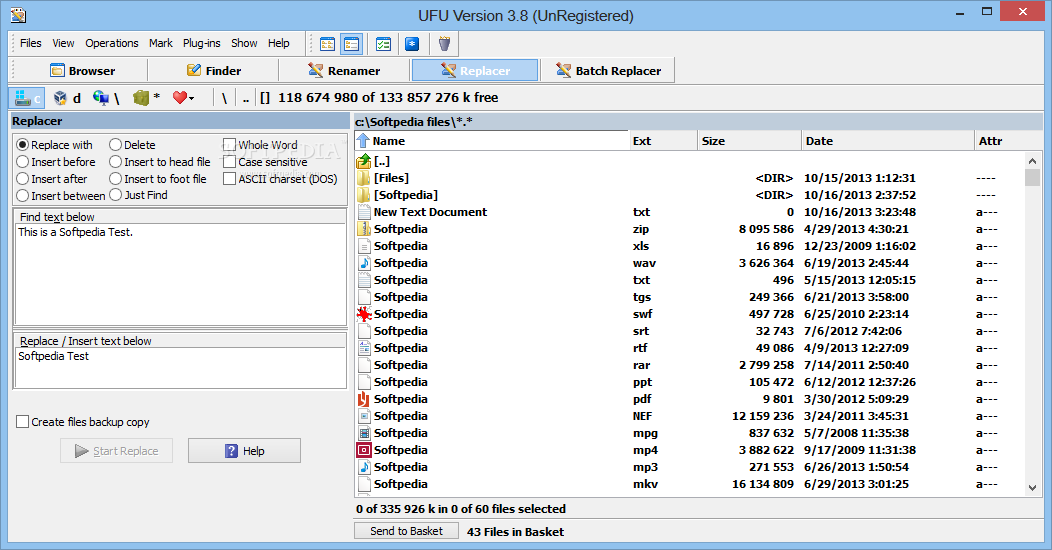This screenshot has width=1052, height=550.
Task: Click the Start Replace button
Action: [116, 451]
